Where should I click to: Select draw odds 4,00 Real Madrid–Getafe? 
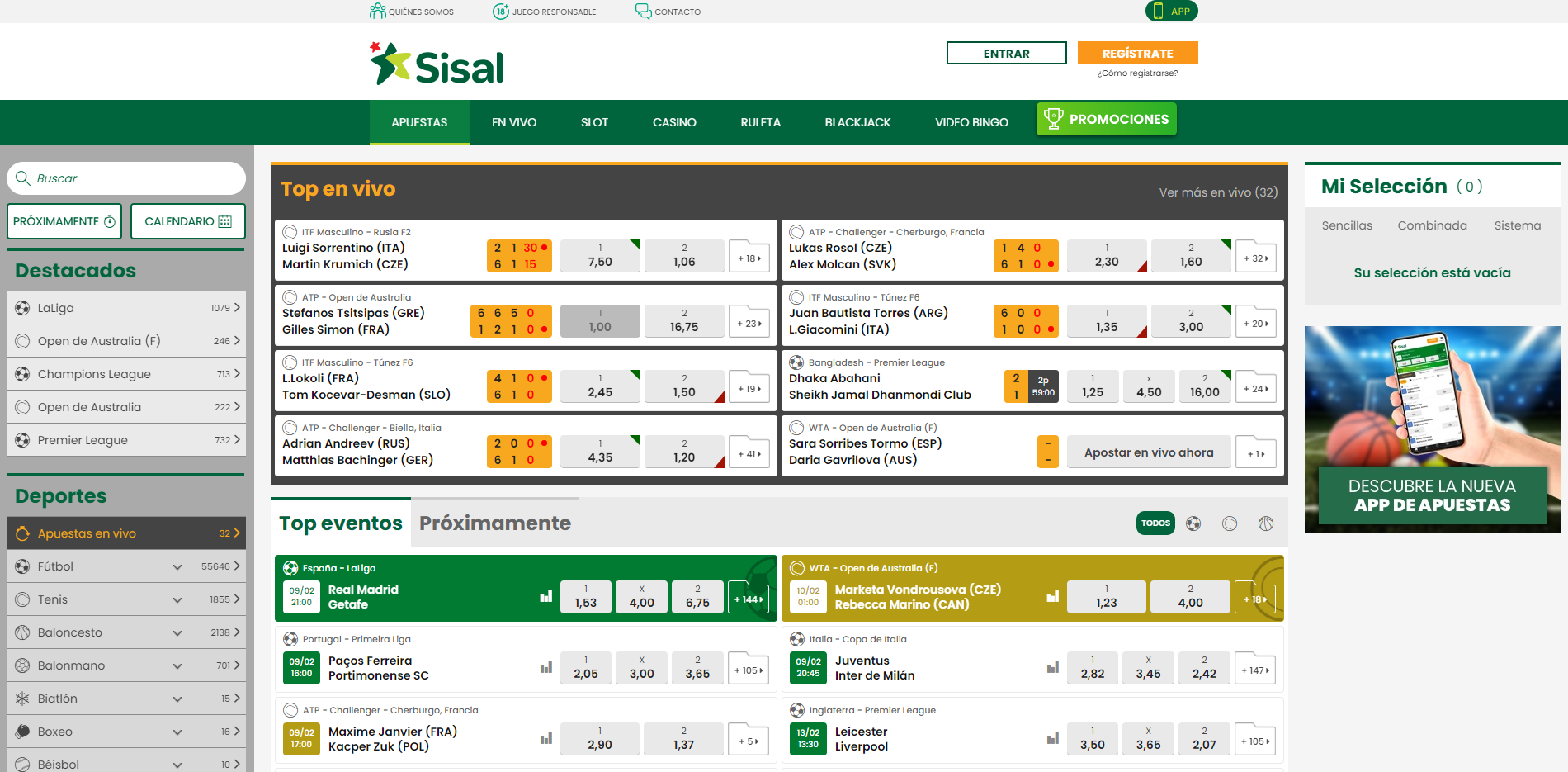click(x=641, y=597)
